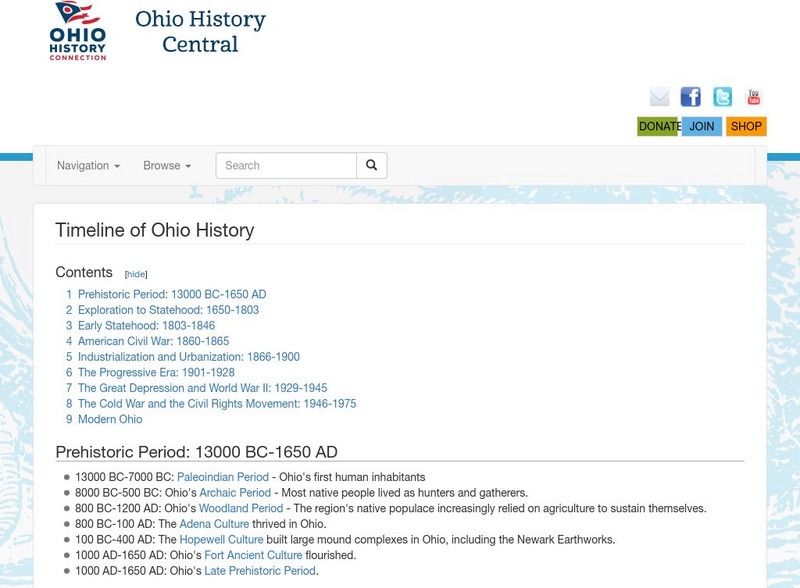Click the JOIN button
Viewport: 800px width, 588px height.
pos(702,127)
